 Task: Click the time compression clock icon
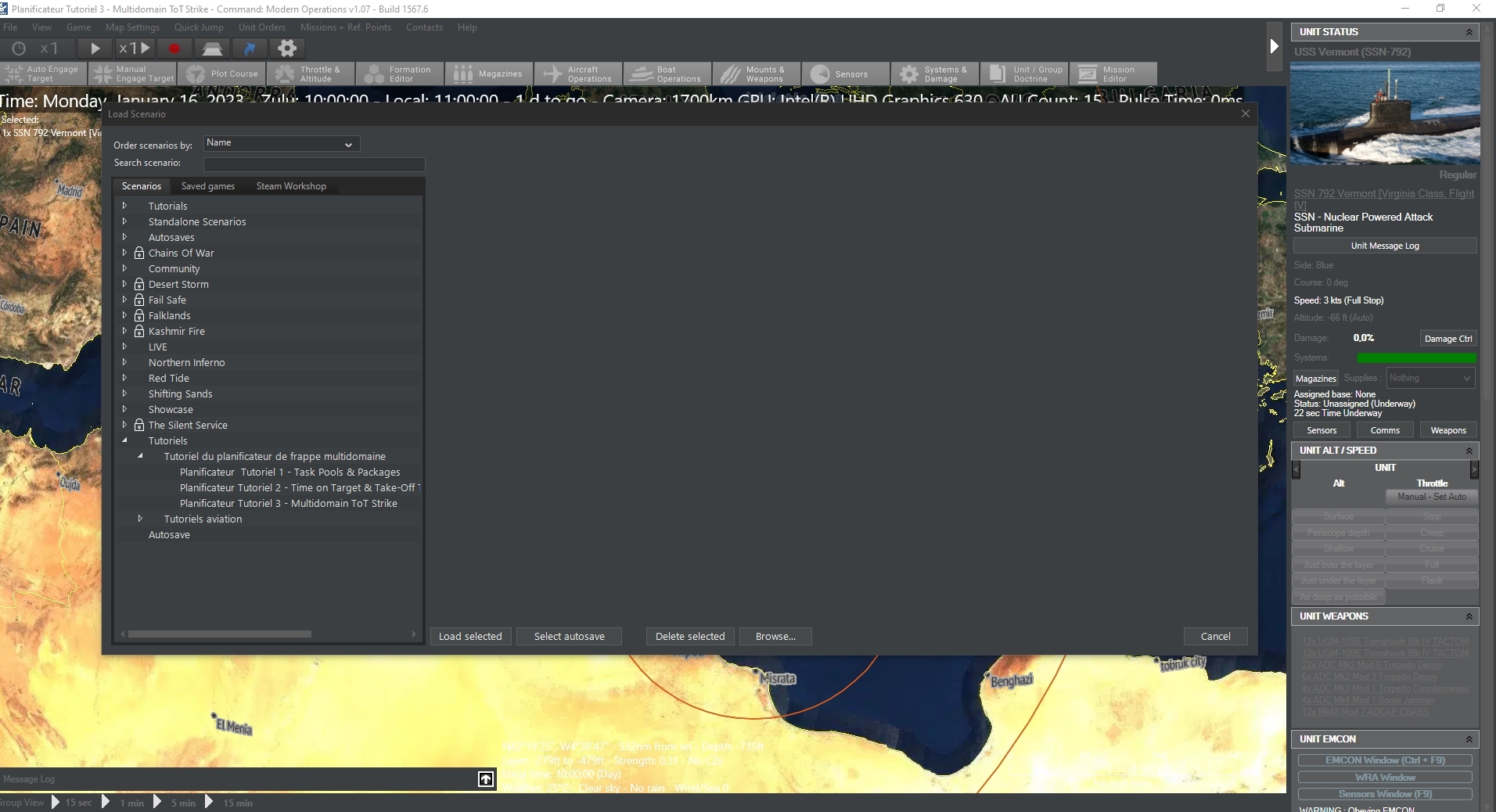point(19,49)
